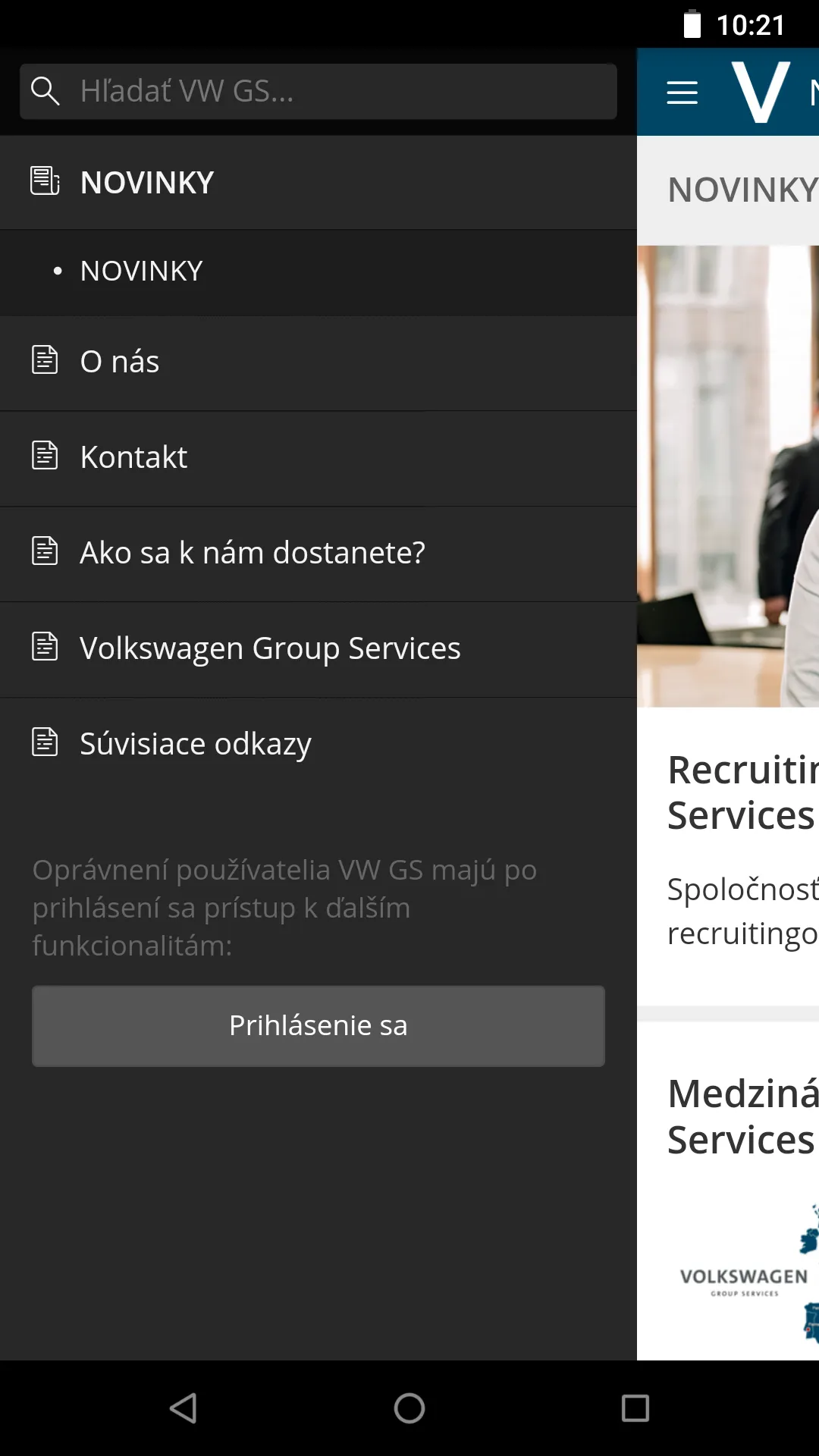This screenshot has height=1456, width=819.
Task: Open recent apps with square icon
Action: (635, 1408)
